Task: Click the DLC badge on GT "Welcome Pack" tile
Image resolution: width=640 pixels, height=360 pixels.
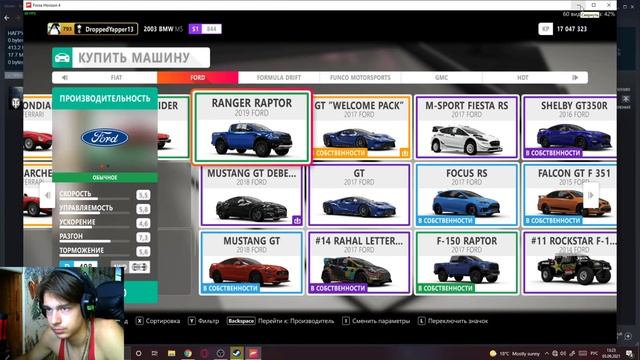Action: (x=404, y=153)
